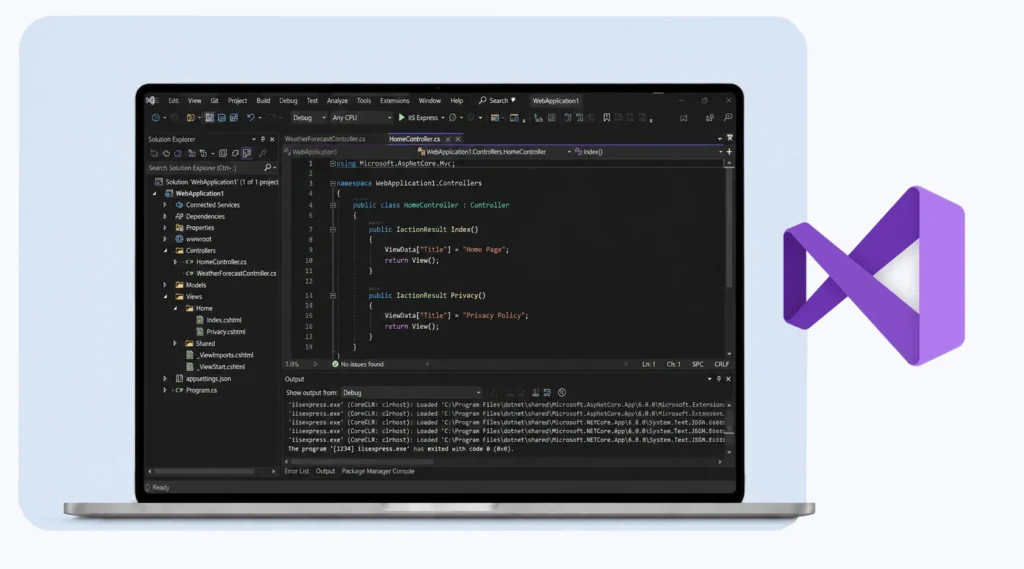Click the SPC indentation indicator
The height and width of the screenshot is (569, 1024).
coord(697,365)
